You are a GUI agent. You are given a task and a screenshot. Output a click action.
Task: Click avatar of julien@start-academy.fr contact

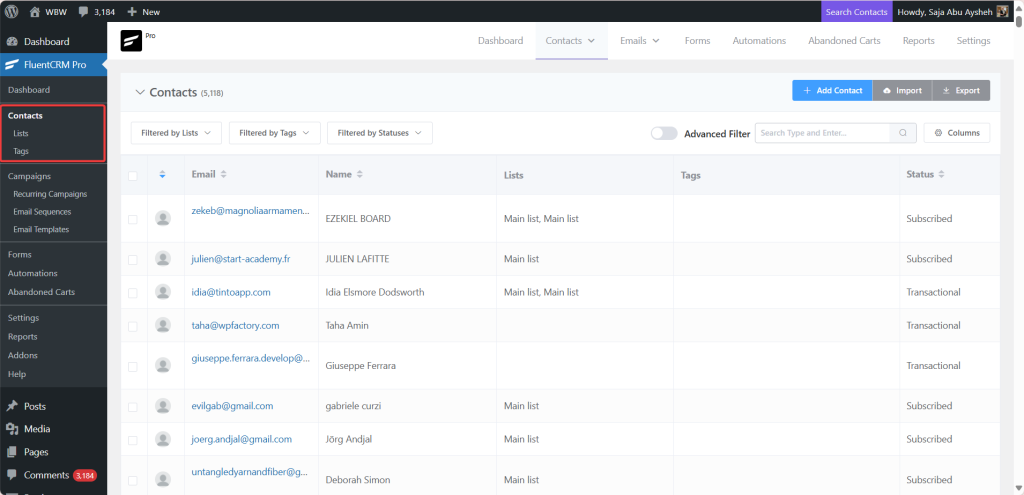pyautogui.click(x=163, y=259)
